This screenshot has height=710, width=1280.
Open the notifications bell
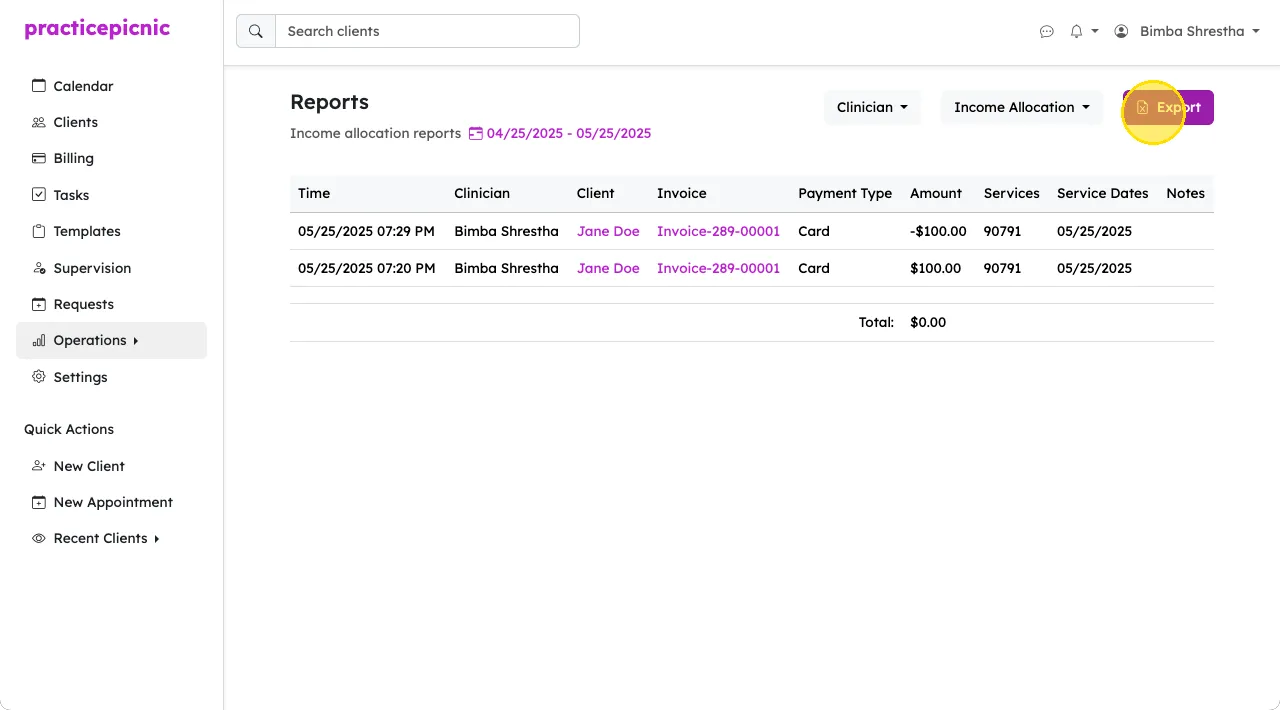tap(1076, 31)
